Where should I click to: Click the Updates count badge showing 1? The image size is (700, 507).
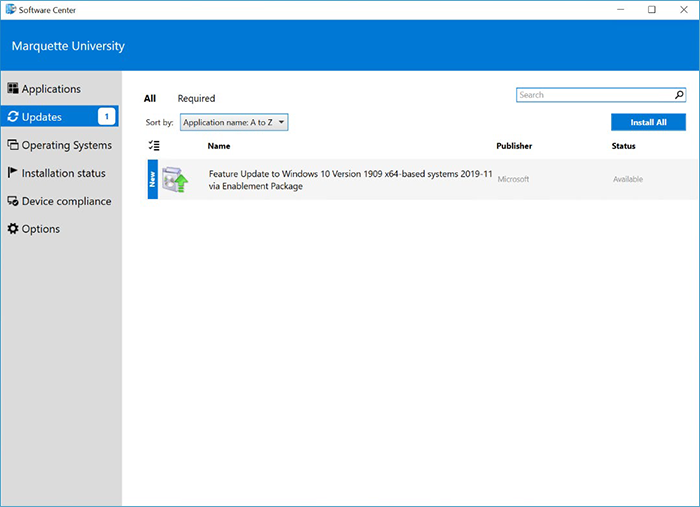pos(106,117)
